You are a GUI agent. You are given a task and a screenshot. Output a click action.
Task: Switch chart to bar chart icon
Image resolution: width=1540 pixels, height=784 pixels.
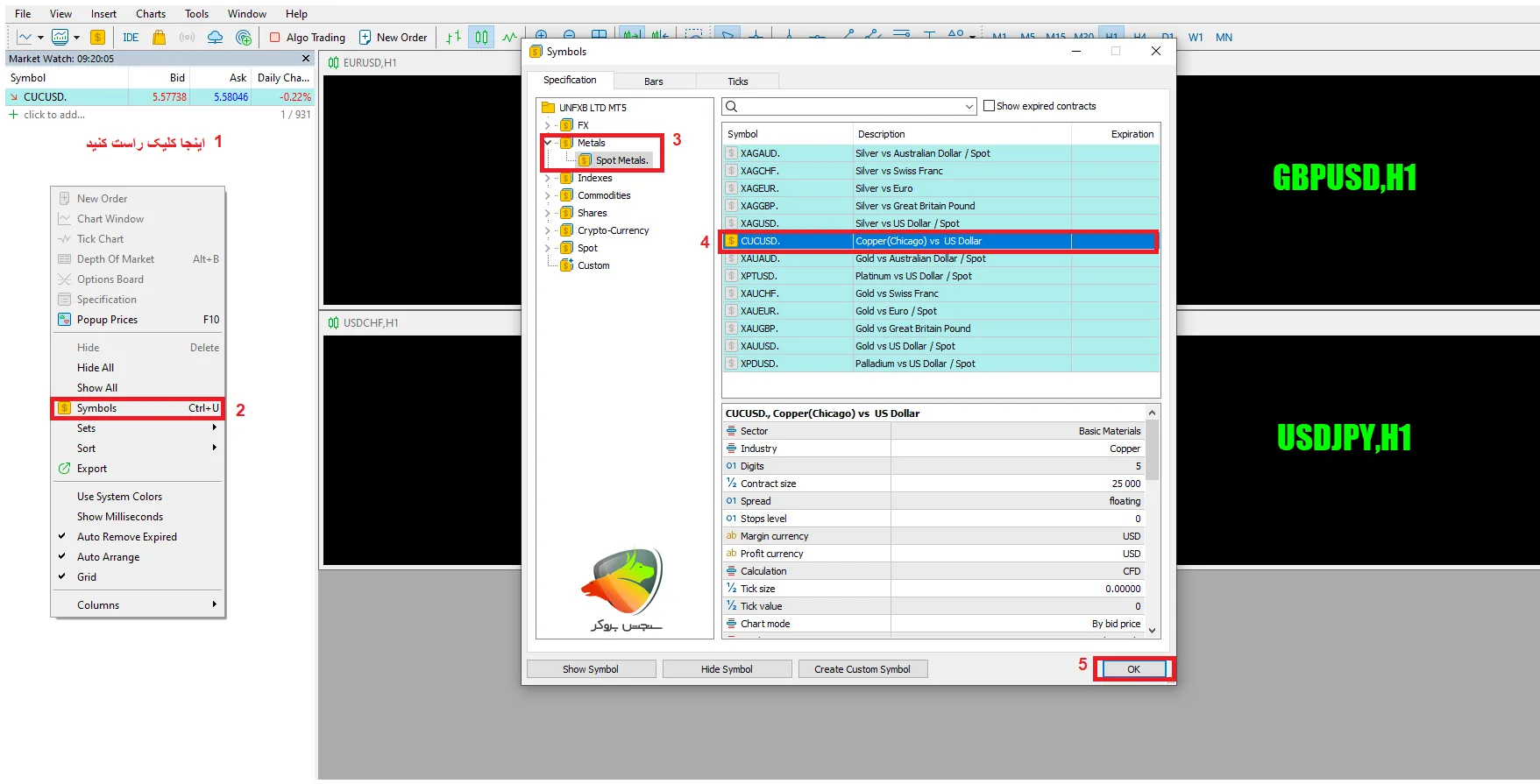click(x=453, y=38)
